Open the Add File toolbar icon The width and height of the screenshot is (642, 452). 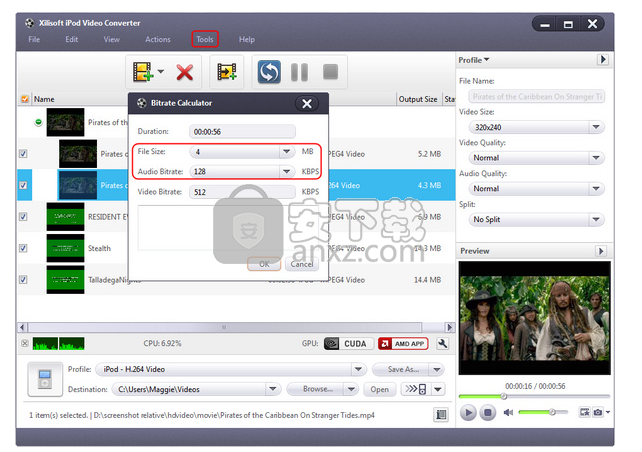tap(142, 72)
